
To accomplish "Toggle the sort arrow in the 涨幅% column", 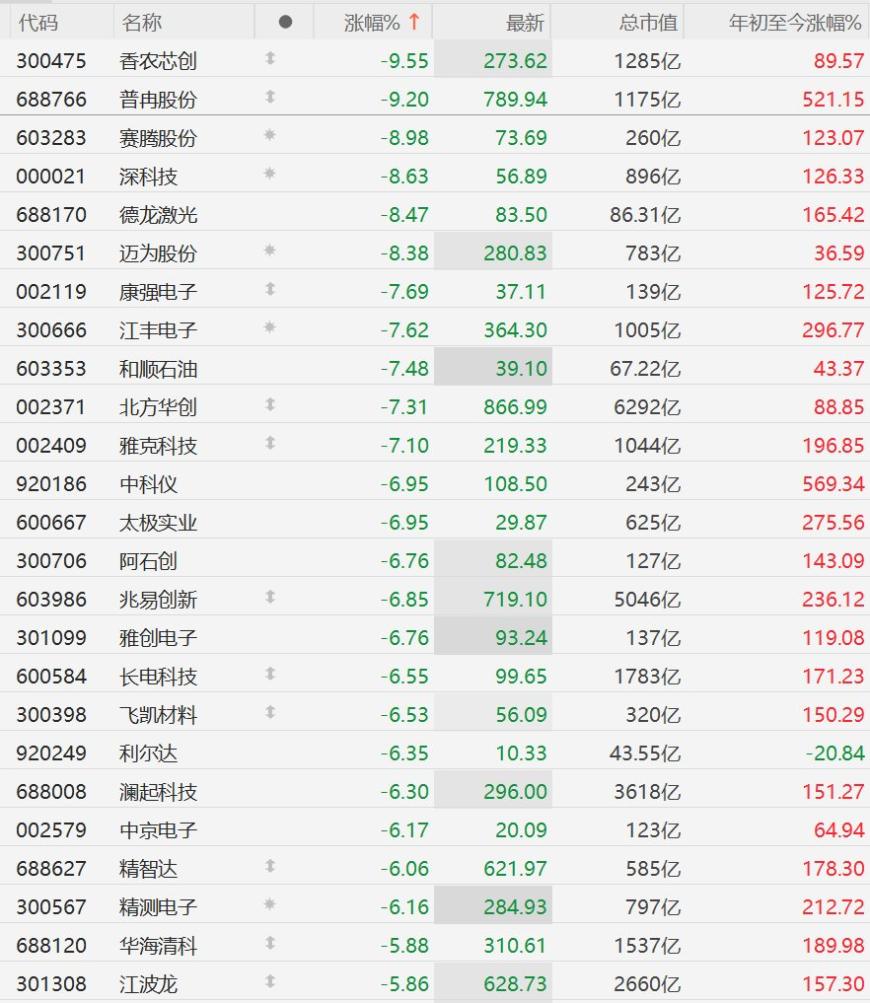I will point(414,22).
